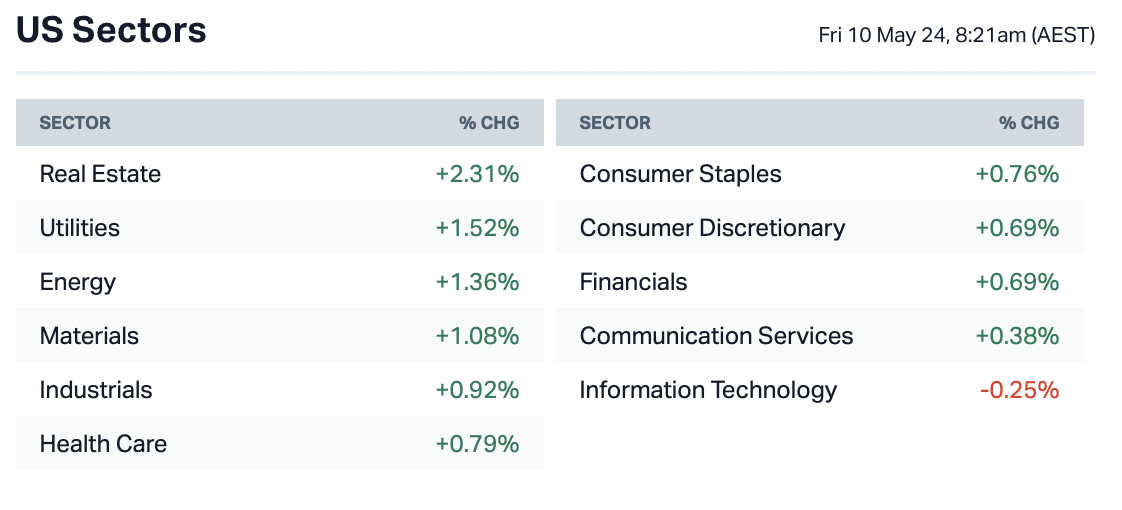1122x510 pixels.
Task: Open the Health Care sector
Action: (x=103, y=444)
